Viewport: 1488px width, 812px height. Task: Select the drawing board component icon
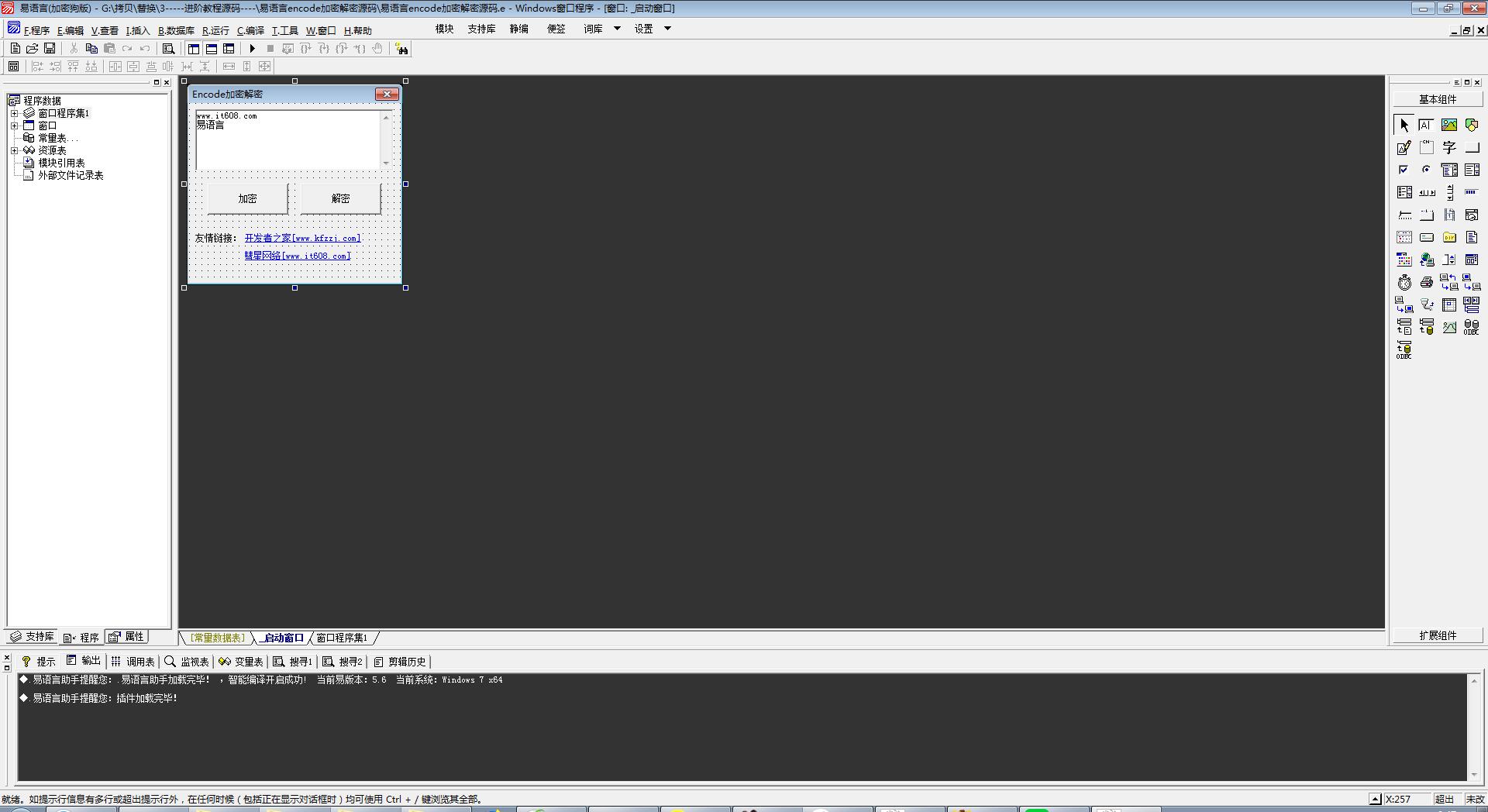tap(1404, 147)
